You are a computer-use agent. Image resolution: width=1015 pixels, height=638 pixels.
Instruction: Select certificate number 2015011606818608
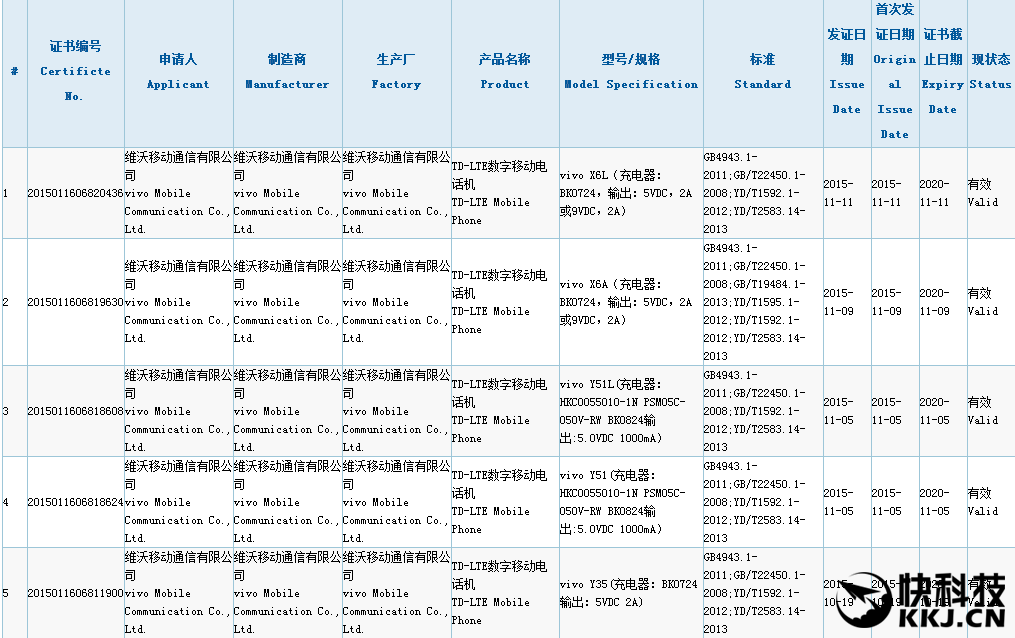[75, 411]
